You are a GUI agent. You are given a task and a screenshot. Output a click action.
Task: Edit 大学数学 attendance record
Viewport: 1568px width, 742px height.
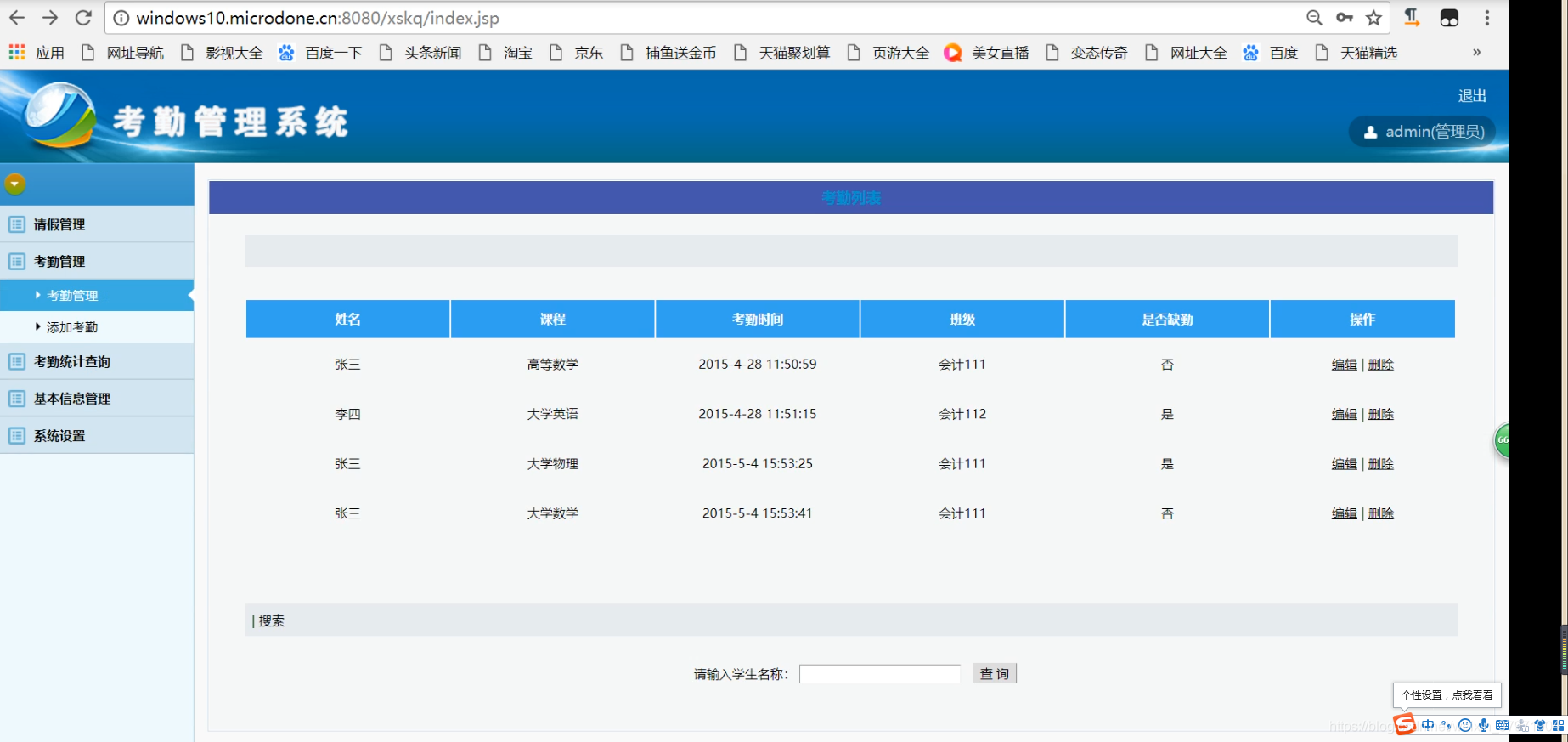tap(1344, 513)
